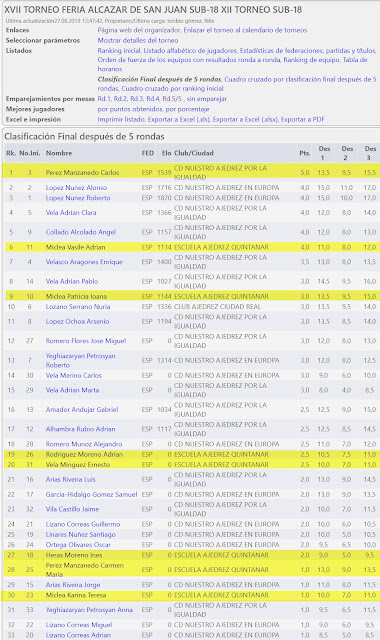380x640 pixels.
Task: Open player Amador Andujar Gabriel
Action: tap(82, 410)
